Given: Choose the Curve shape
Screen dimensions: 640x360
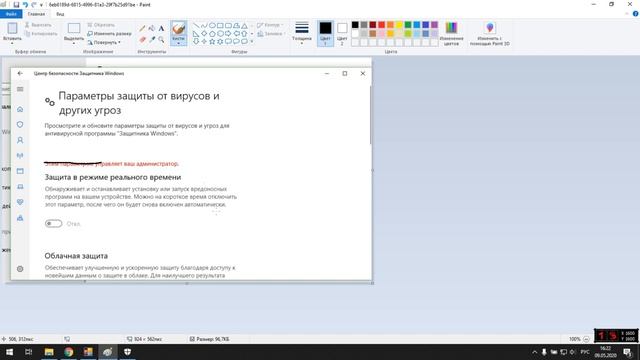Looking at the screenshot, I should tap(204, 25).
